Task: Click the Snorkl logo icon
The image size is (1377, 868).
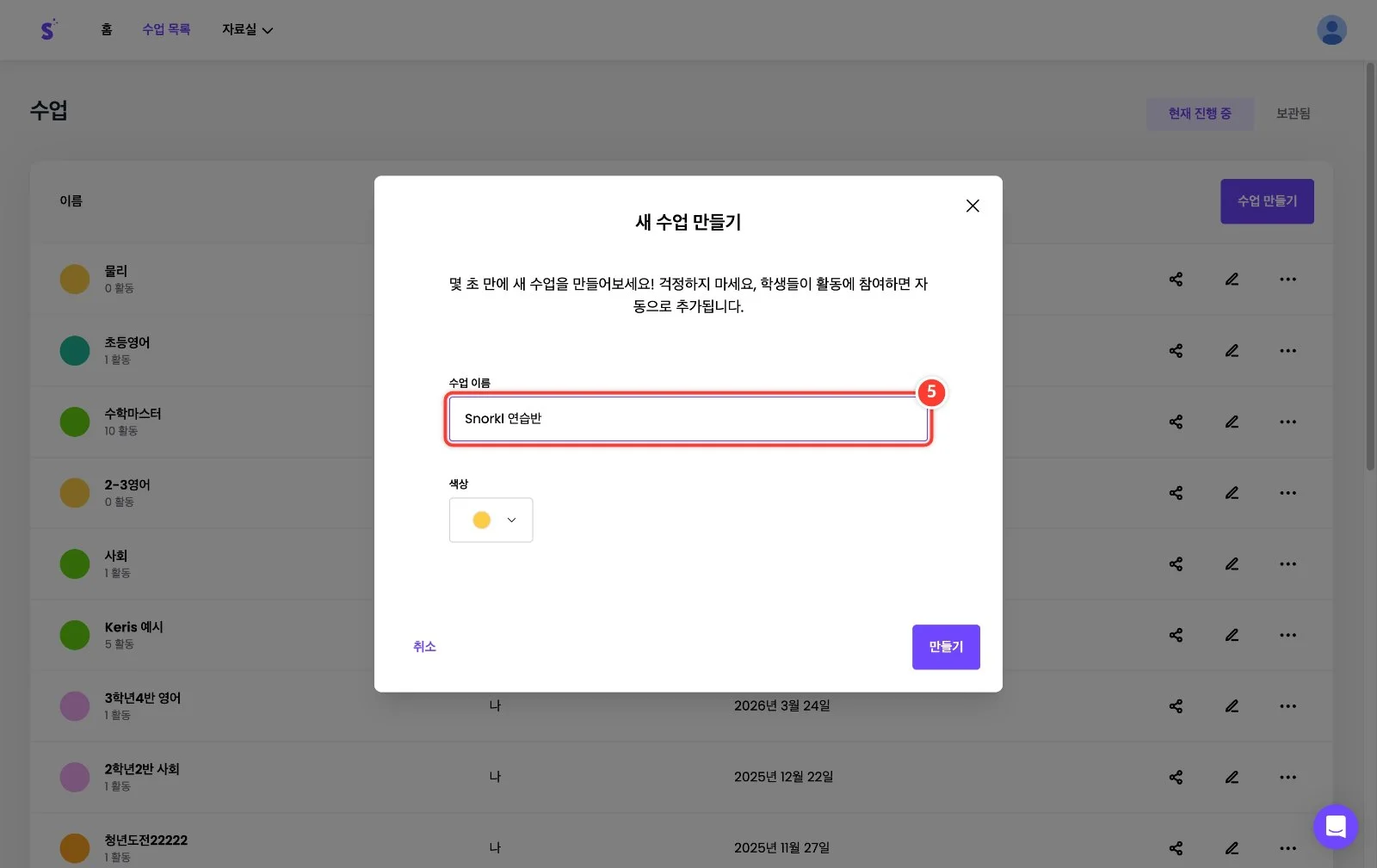Action: point(49,29)
